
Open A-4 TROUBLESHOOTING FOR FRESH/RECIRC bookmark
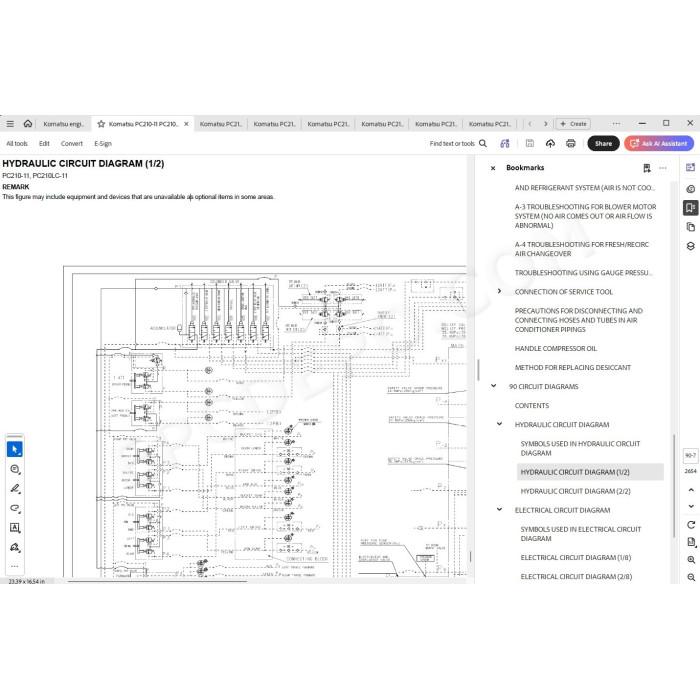[x=582, y=249]
